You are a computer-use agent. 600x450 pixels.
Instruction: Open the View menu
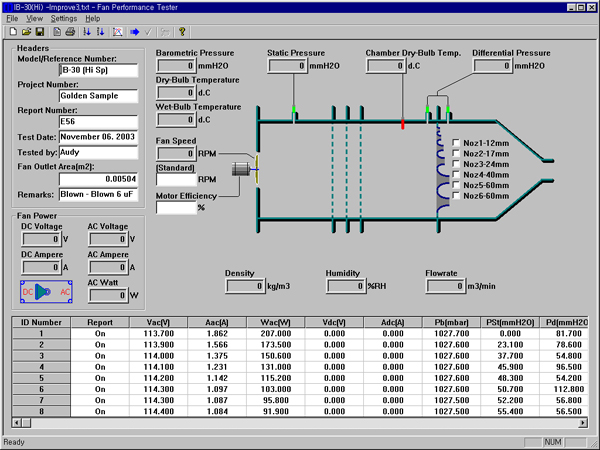(35, 18)
